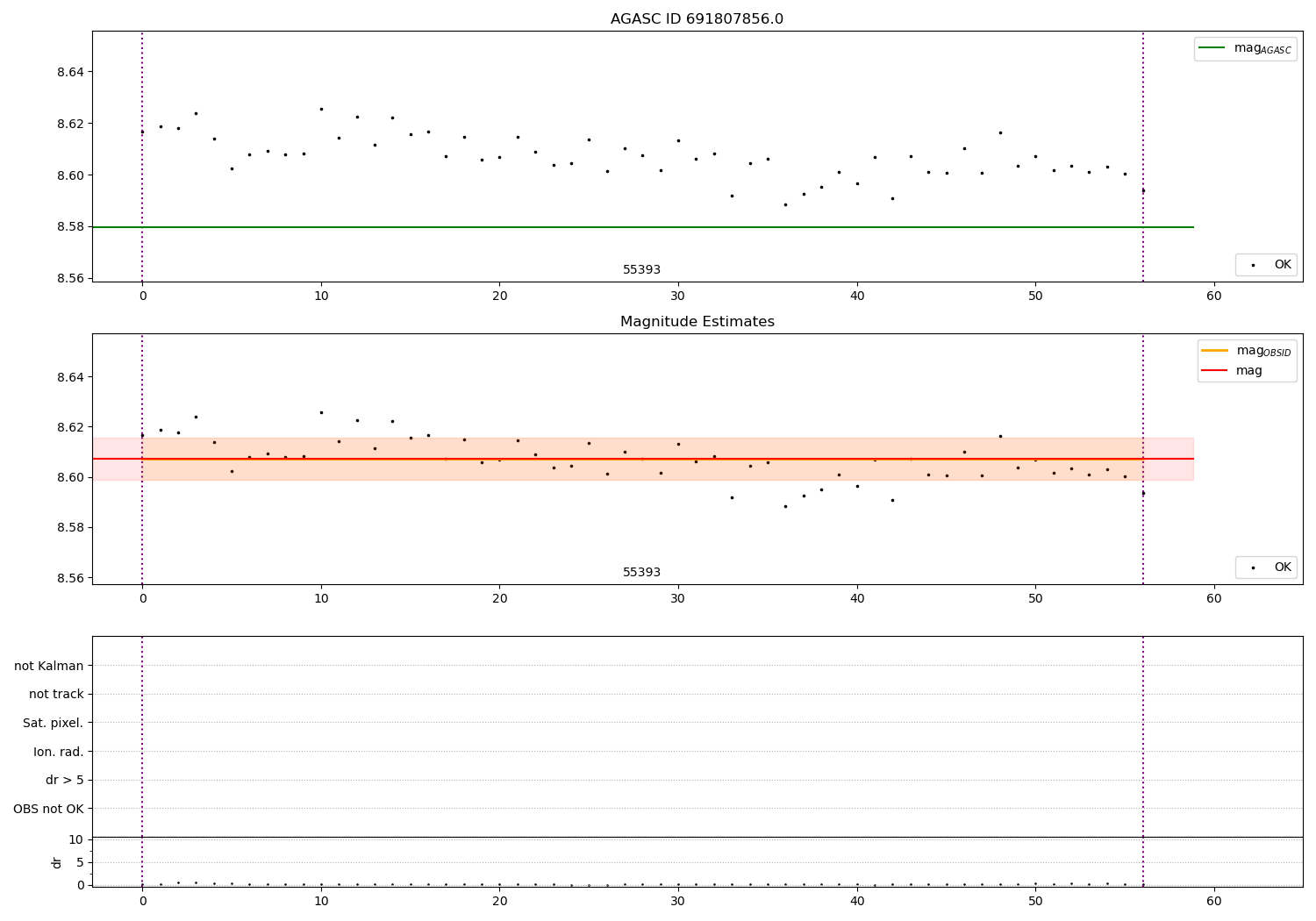This screenshot has width=1316, height=921.
Task: Click the "Ion. rad." axis label
Action: pyautogui.click(x=59, y=752)
